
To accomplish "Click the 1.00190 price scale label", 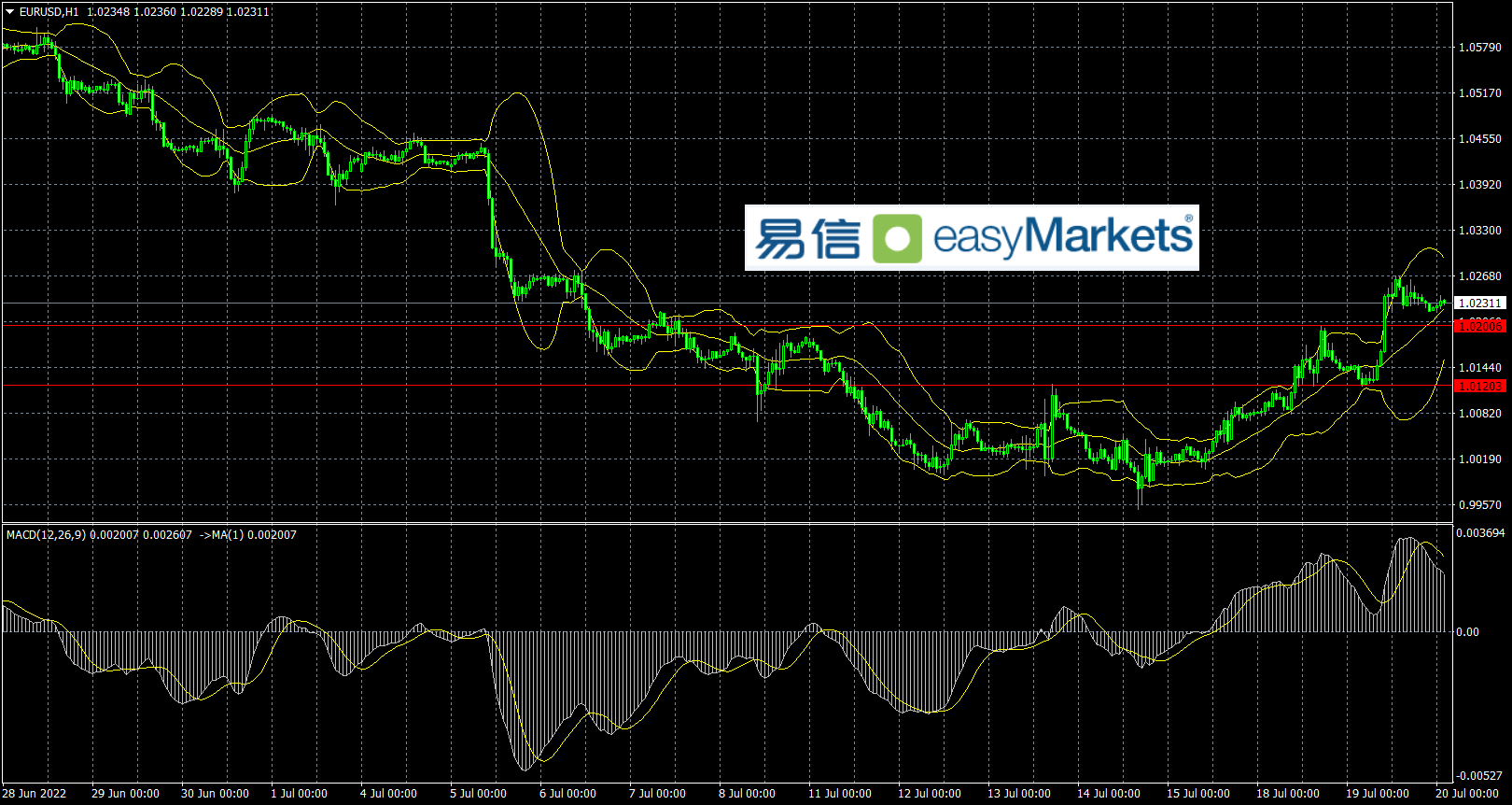I will point(1480,459).
